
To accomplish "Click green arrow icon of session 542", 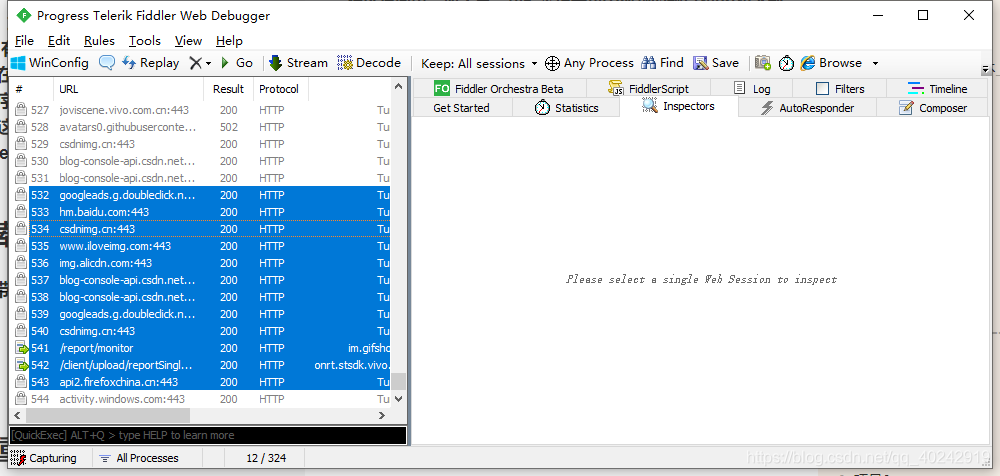I will 22,366.
